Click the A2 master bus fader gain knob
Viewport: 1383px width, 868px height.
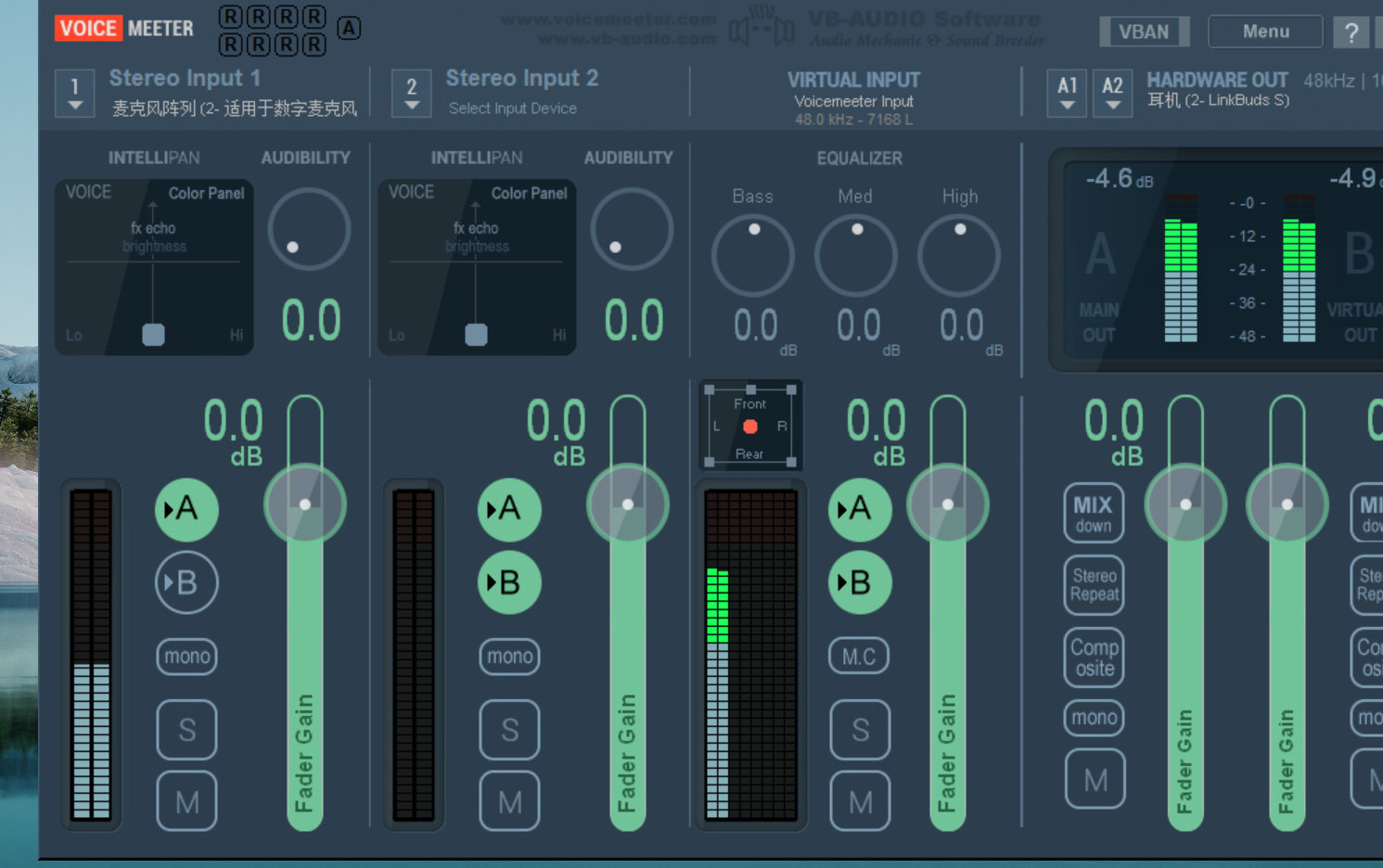coord(1287,504)
